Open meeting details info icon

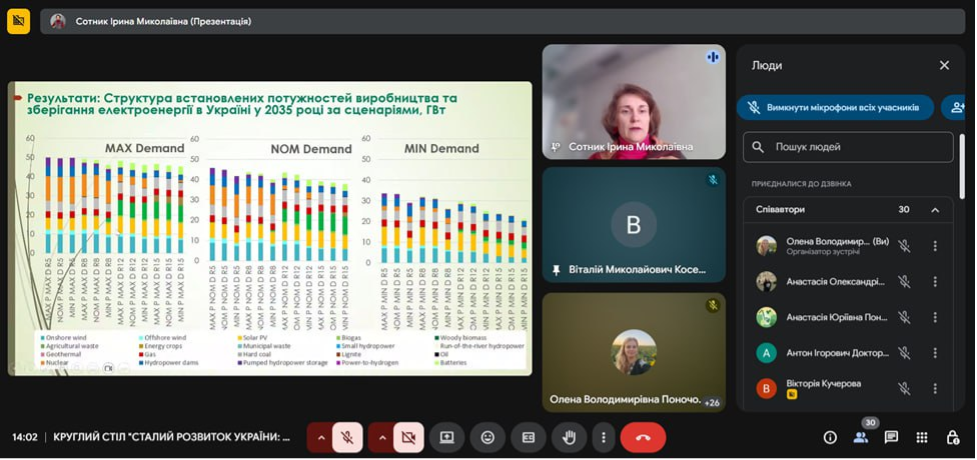point(829,437)
